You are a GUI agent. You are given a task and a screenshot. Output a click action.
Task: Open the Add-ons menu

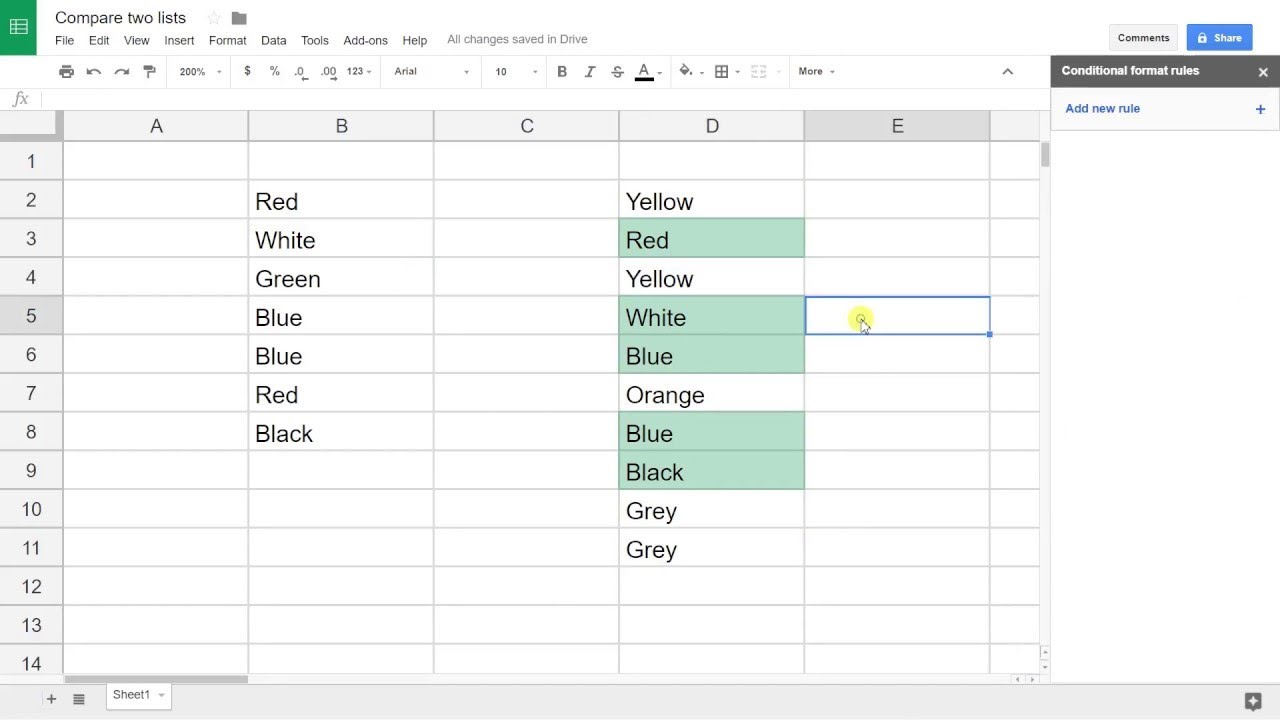point(365,40)
